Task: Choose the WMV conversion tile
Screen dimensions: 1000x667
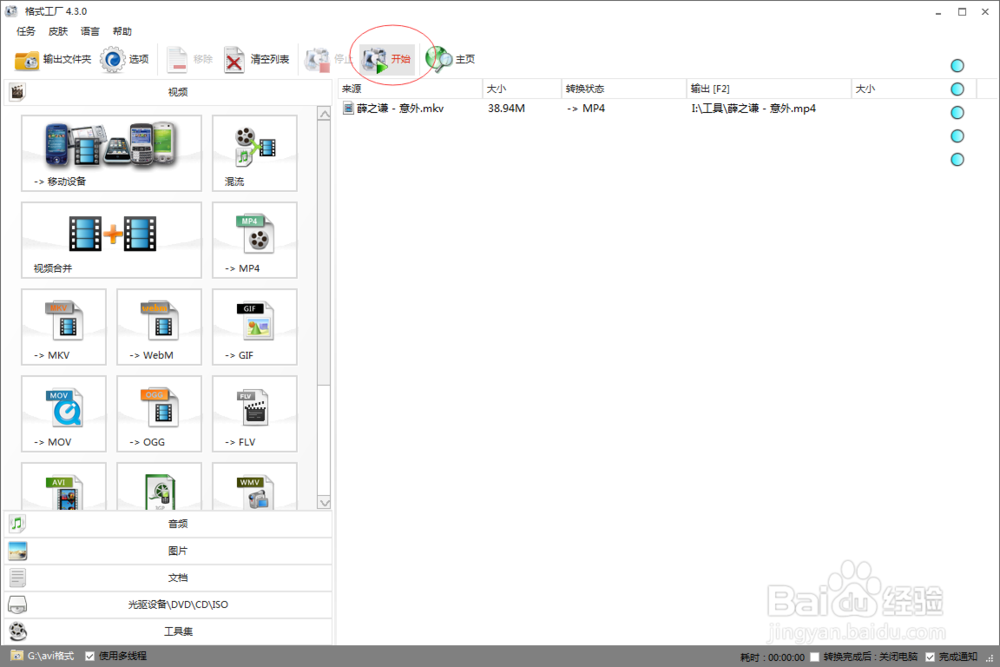Action: pos(254,487)
